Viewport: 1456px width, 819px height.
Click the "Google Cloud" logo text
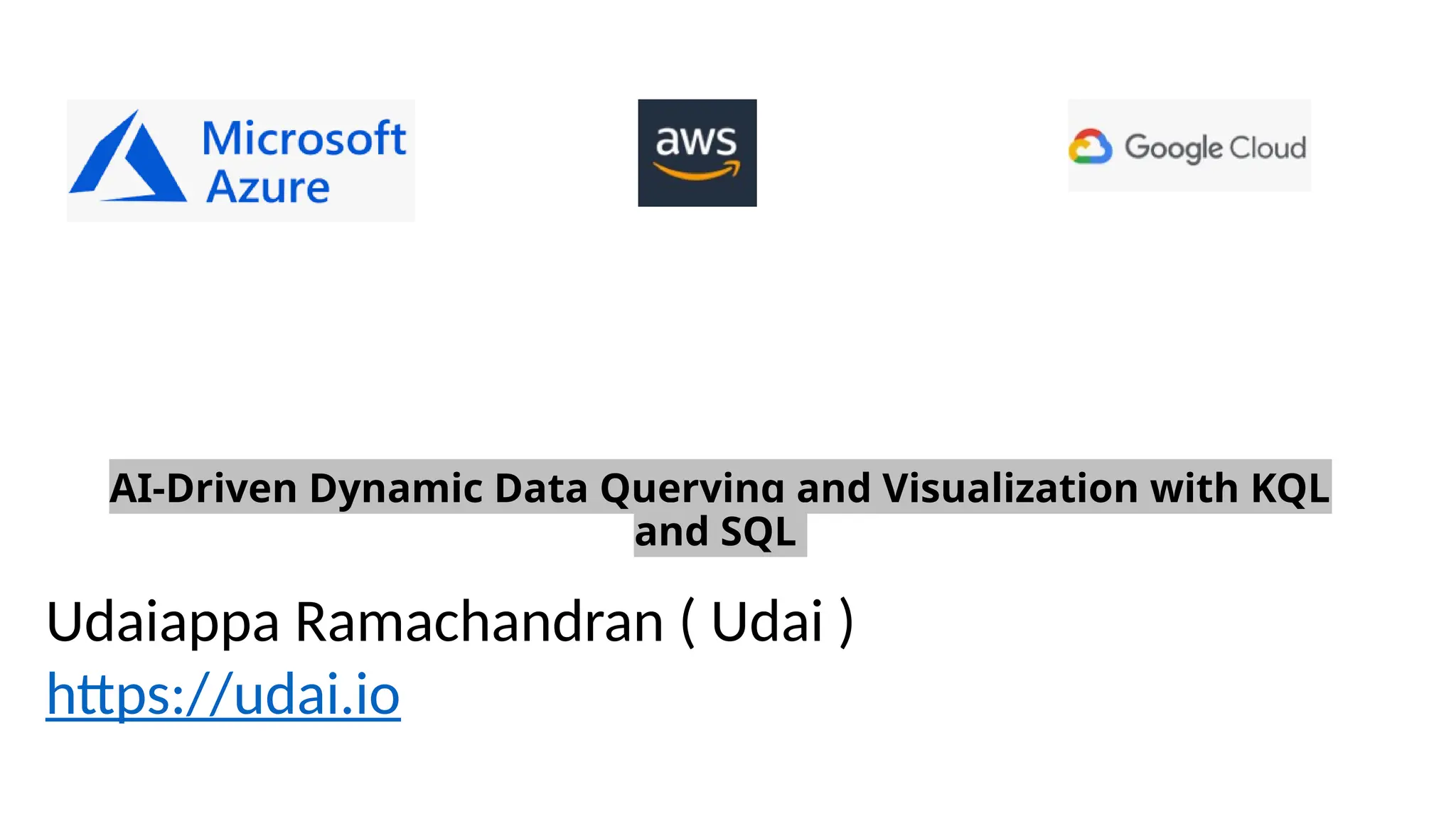point(1215,148)
